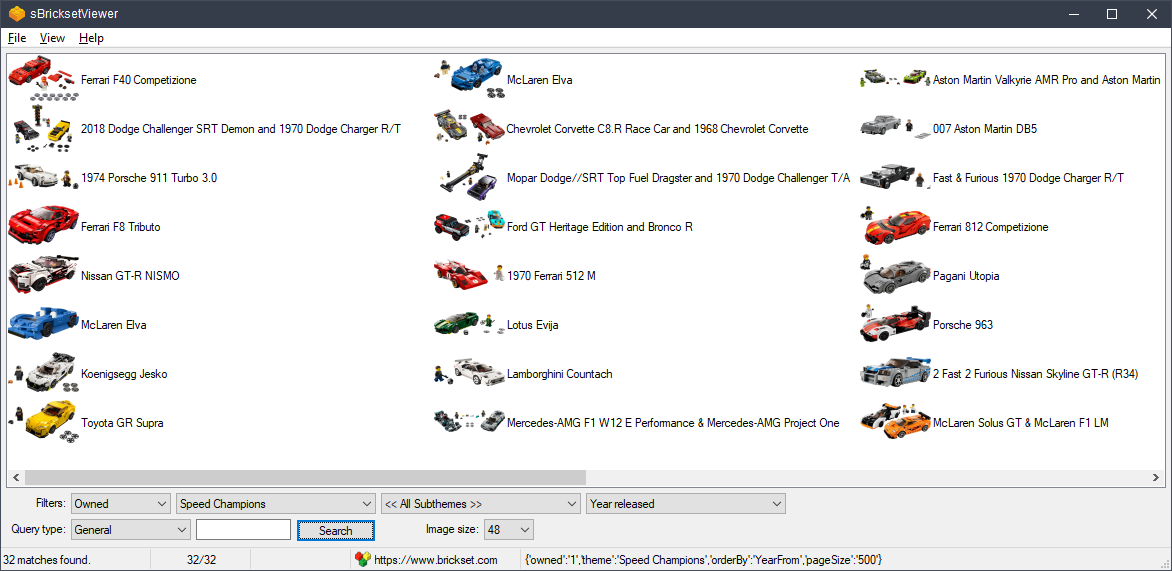Expand the Speed Champions theme dropdown
The image size is (1172, 571).
click(x=276, y=503)
